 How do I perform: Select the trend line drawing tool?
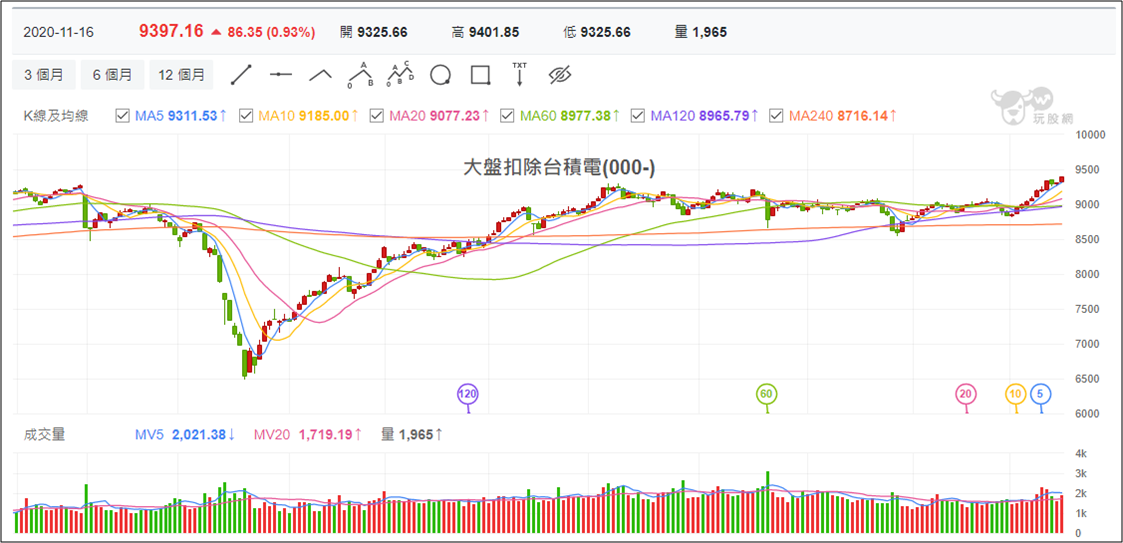tap(241, 75)
